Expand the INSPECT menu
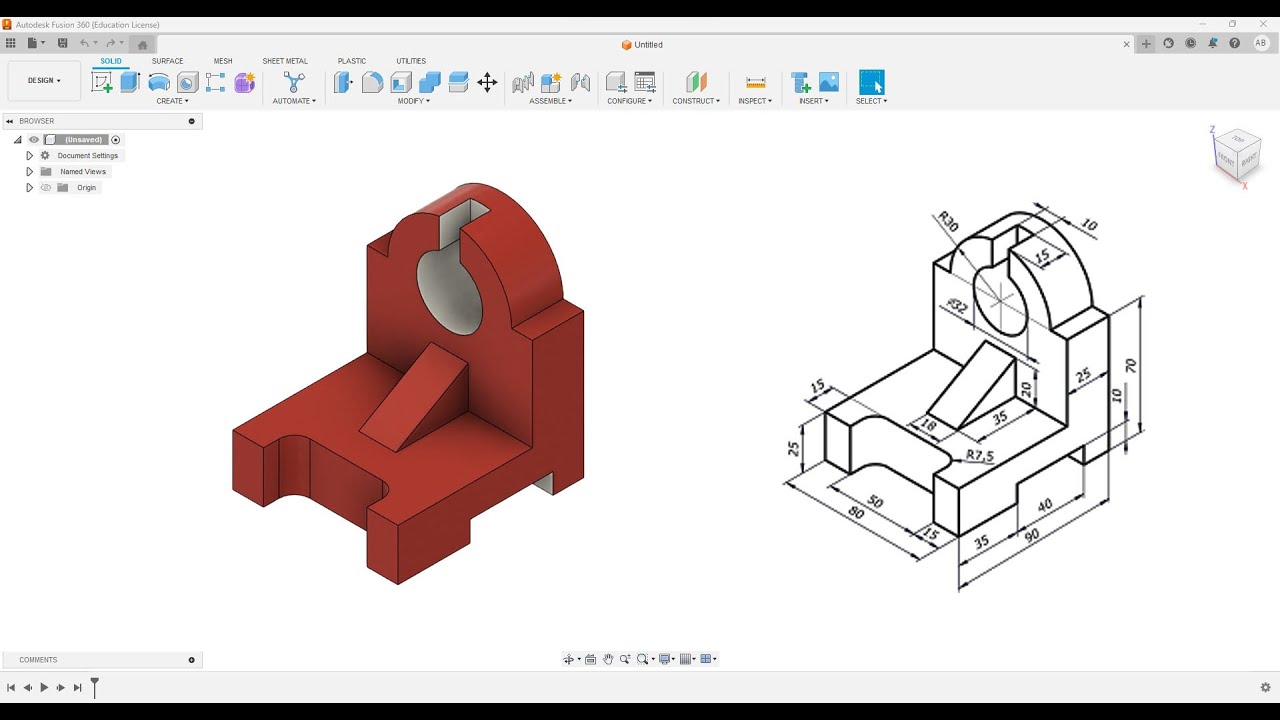 click(755, 101)
